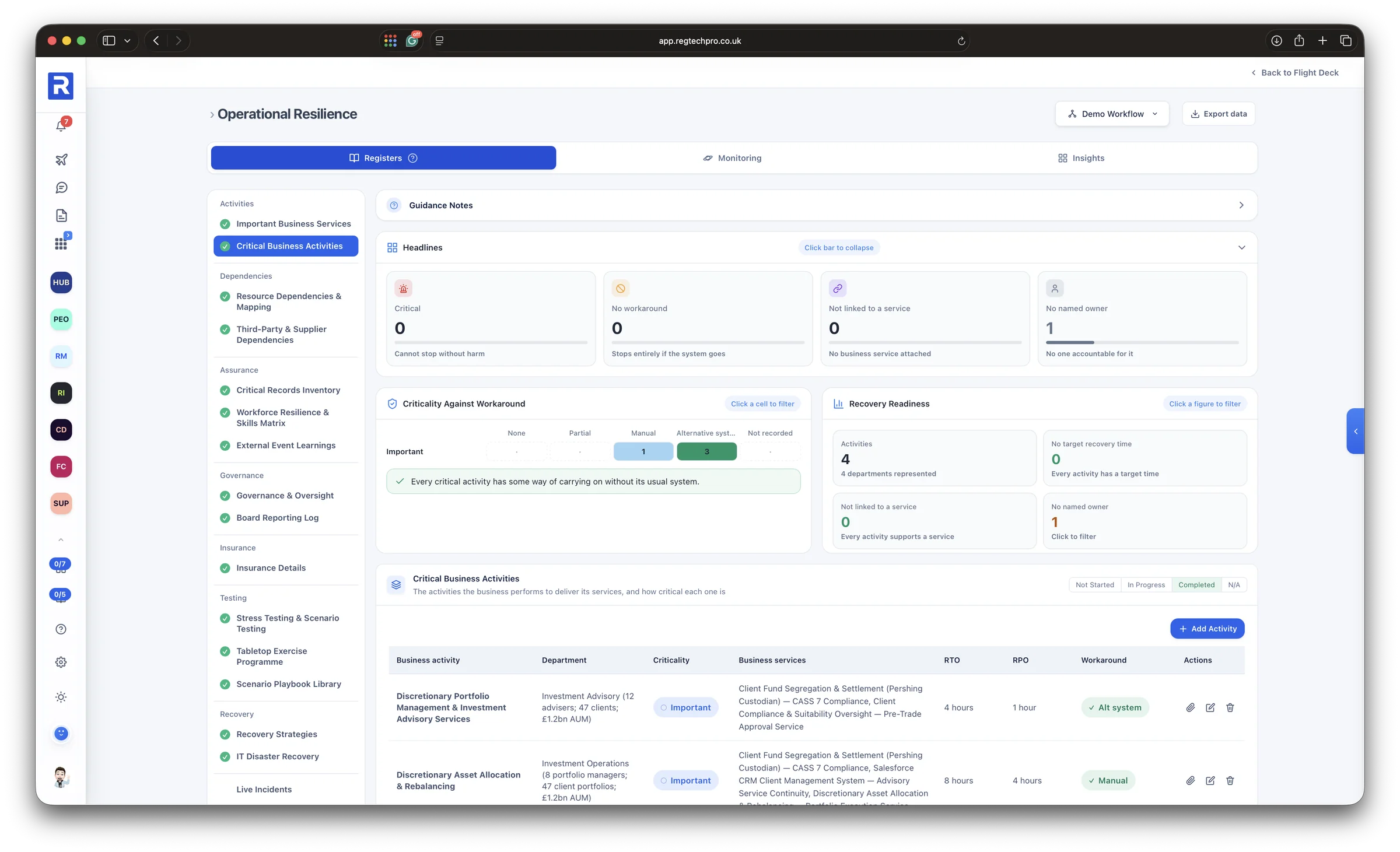Open the IT Disaster Recovery register
Viewport: 1400px width, 852px height.
[x=286, y=756]
